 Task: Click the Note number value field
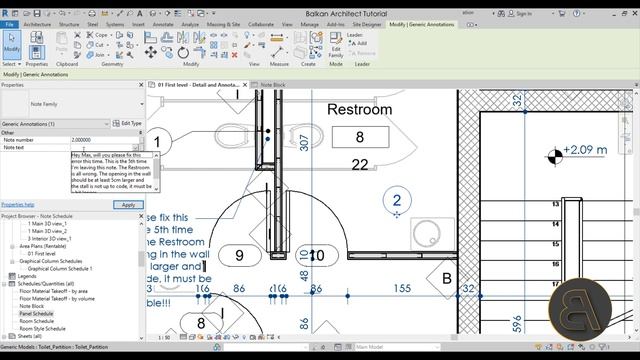[104, 140]
